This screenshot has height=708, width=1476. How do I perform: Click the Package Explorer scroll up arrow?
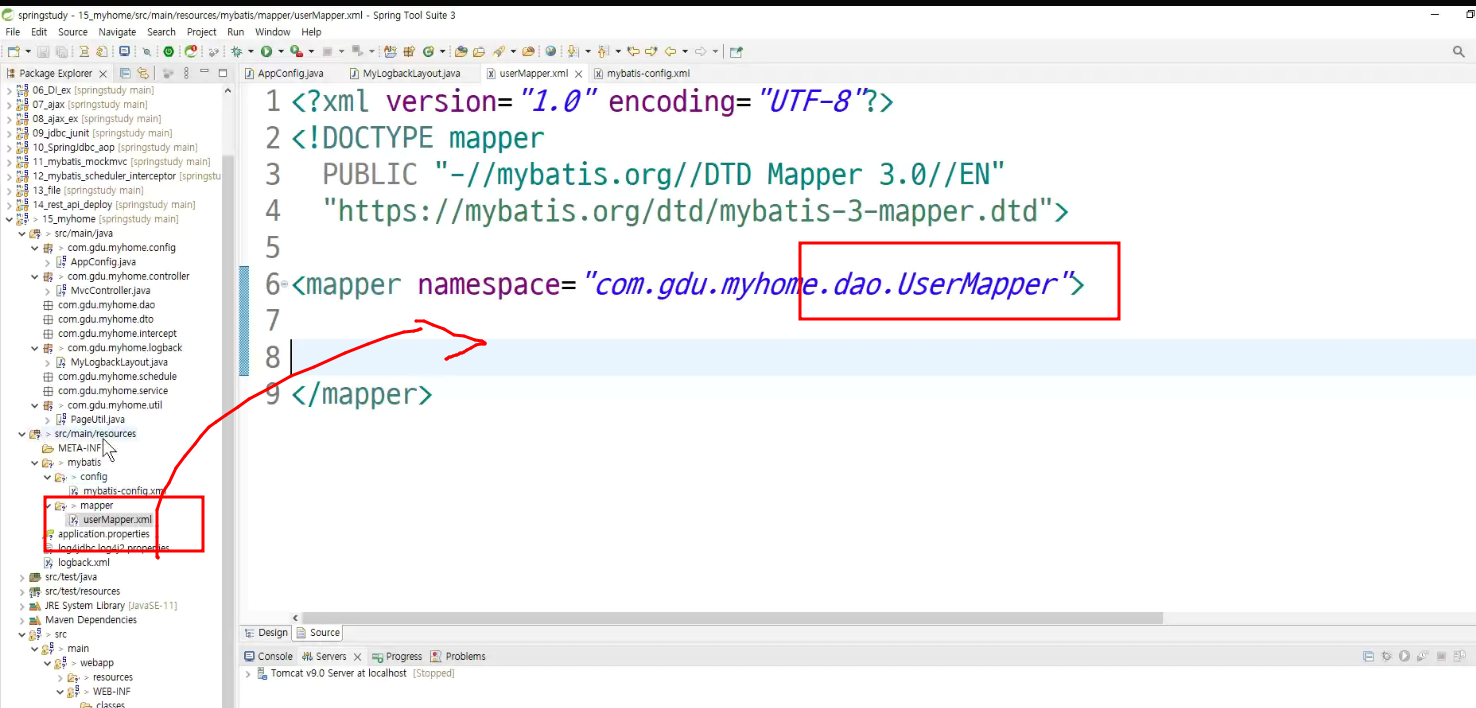tap(228, 90)
